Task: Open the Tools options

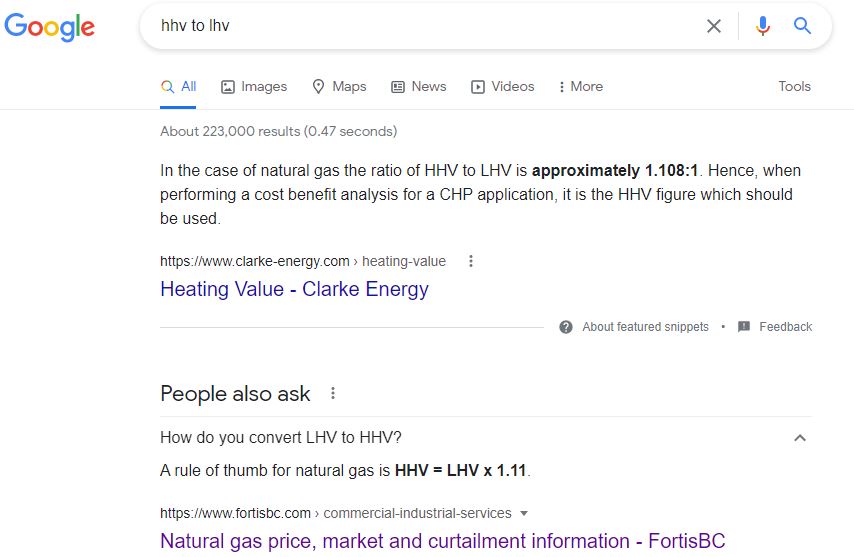Action: [x=794, y=87]
